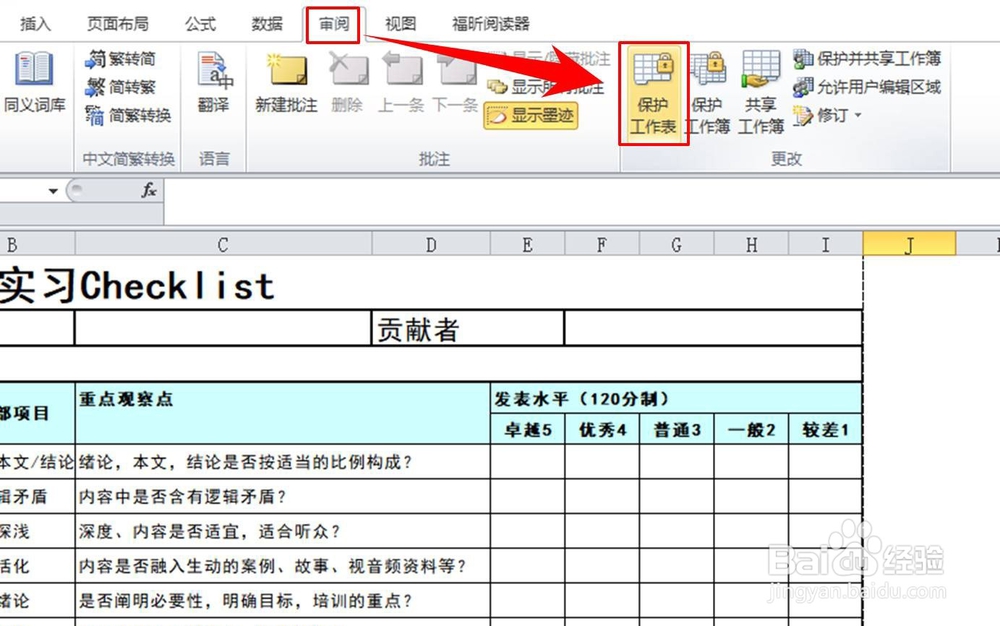Open the 数据 (Data) ribbon tab
This screenshot has width=1000, height=626.
coord(267,24)
